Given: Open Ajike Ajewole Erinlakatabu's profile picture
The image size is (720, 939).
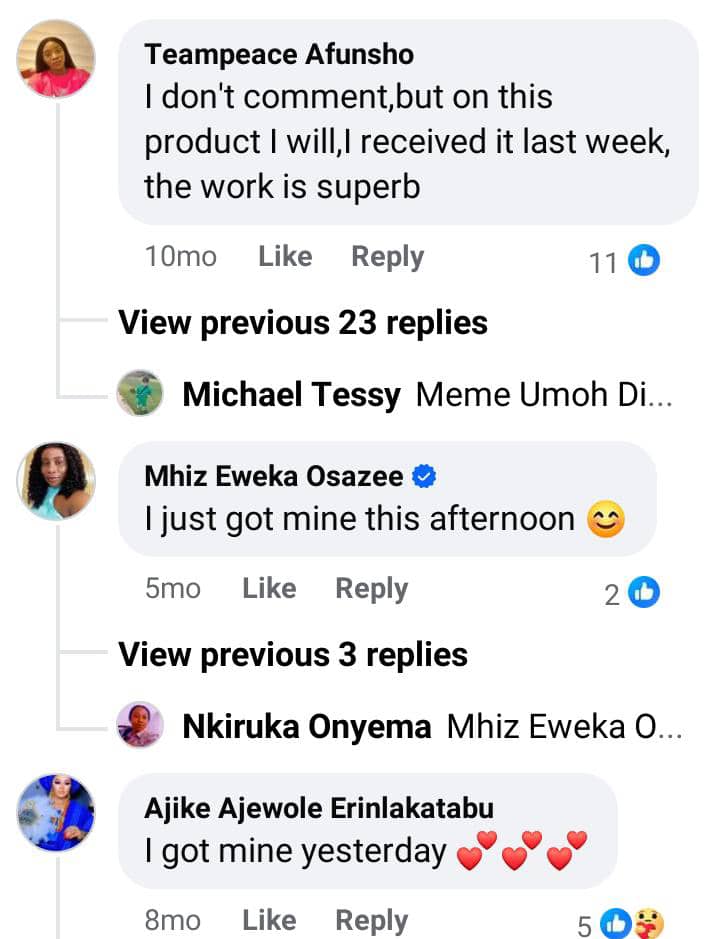Looking at the screenshot, I should (56, 812).
